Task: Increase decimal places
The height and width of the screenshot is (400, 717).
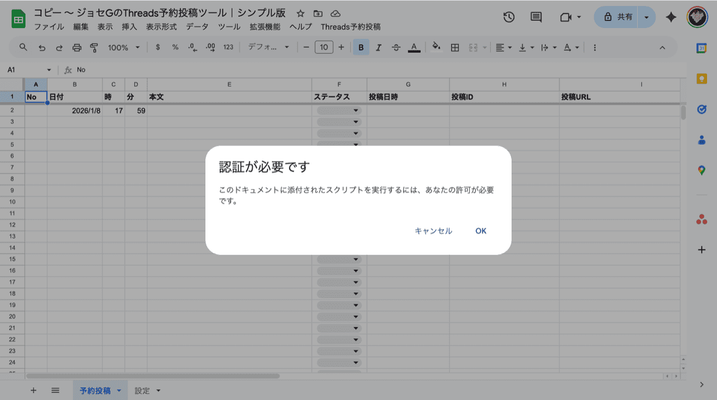Action: pos(210,48)
